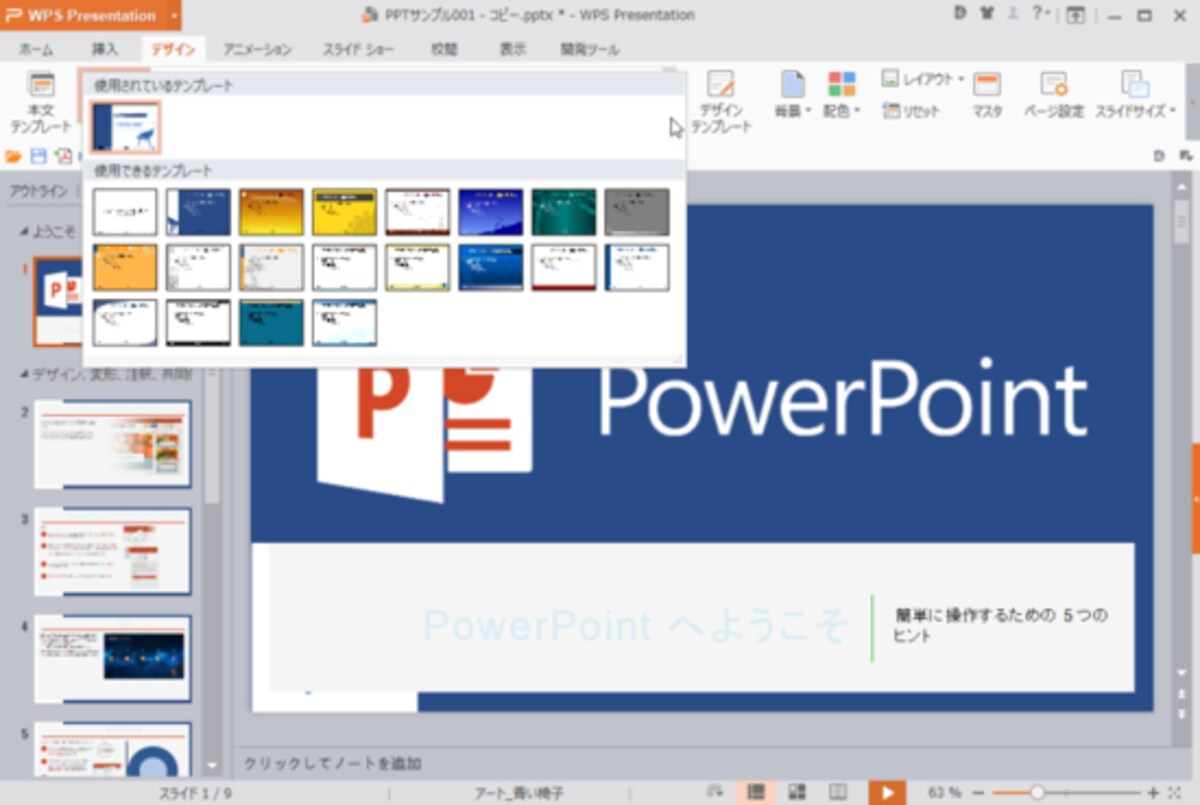Click the アート_青い椅子 theme name
The height and width of the screenshot is (805, 1200).
(519, 793)
